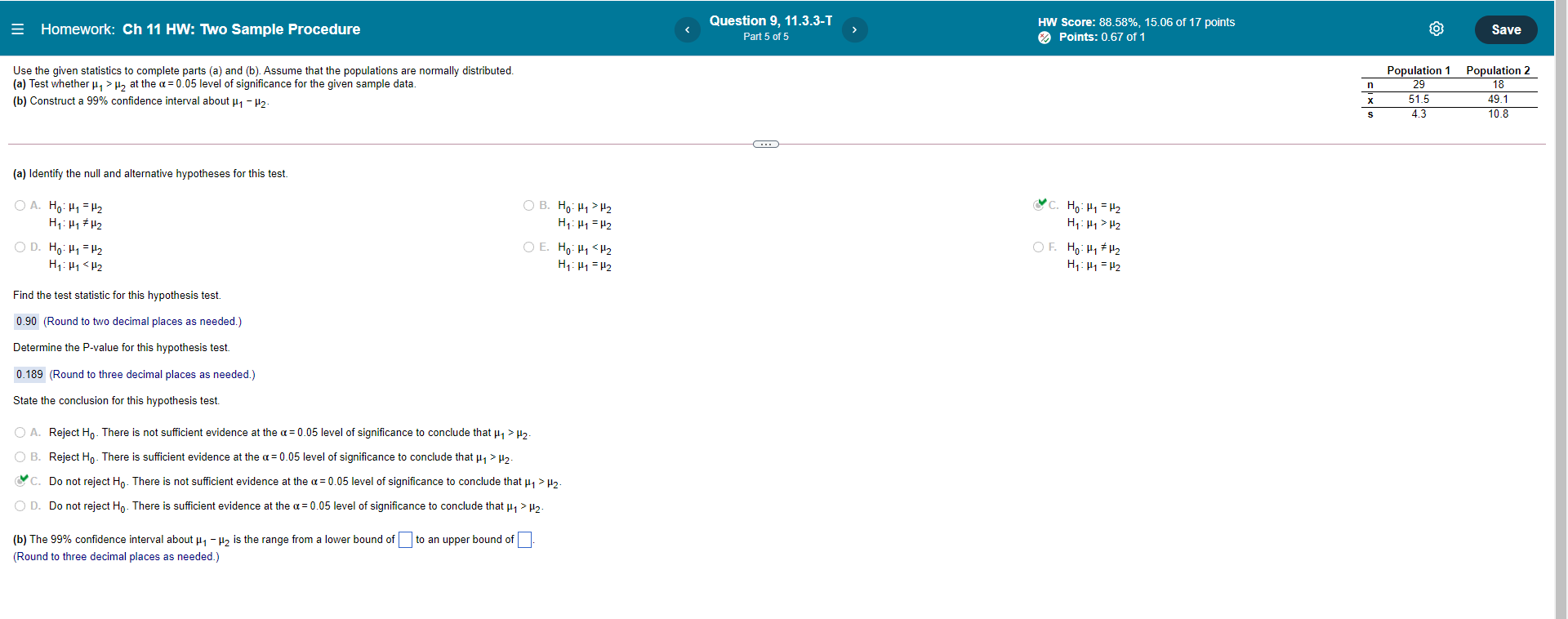Expand the collapsed problem details ellipsis
The image size is (1568, 619).
[766, 145]
